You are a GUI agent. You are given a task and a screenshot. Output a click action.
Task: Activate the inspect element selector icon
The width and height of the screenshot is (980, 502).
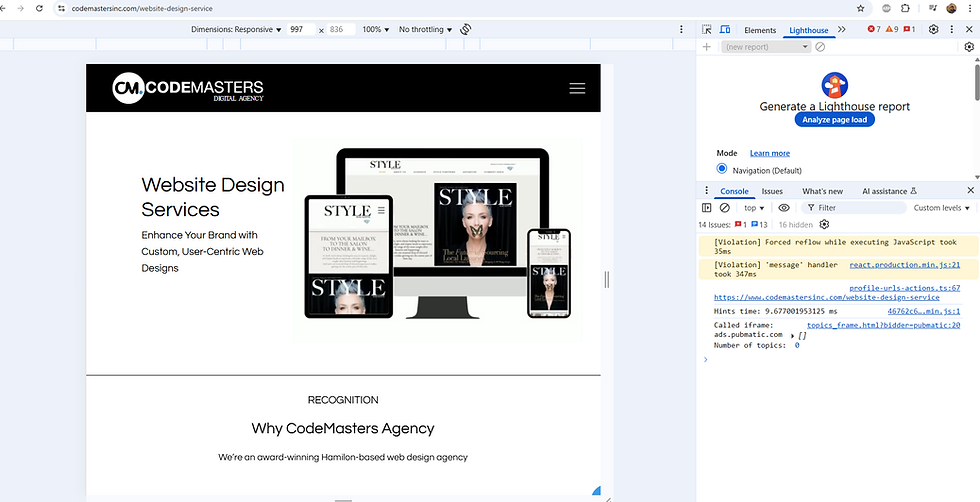tap(707, 29)
